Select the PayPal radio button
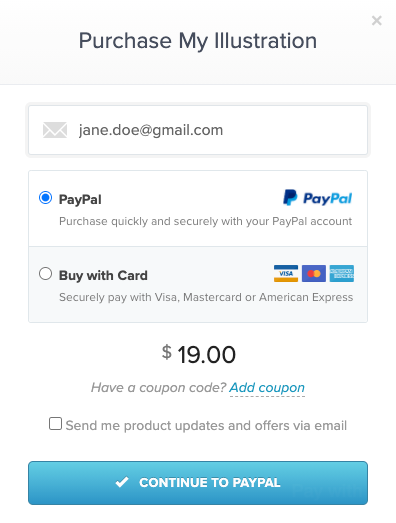 pos(45,197)
